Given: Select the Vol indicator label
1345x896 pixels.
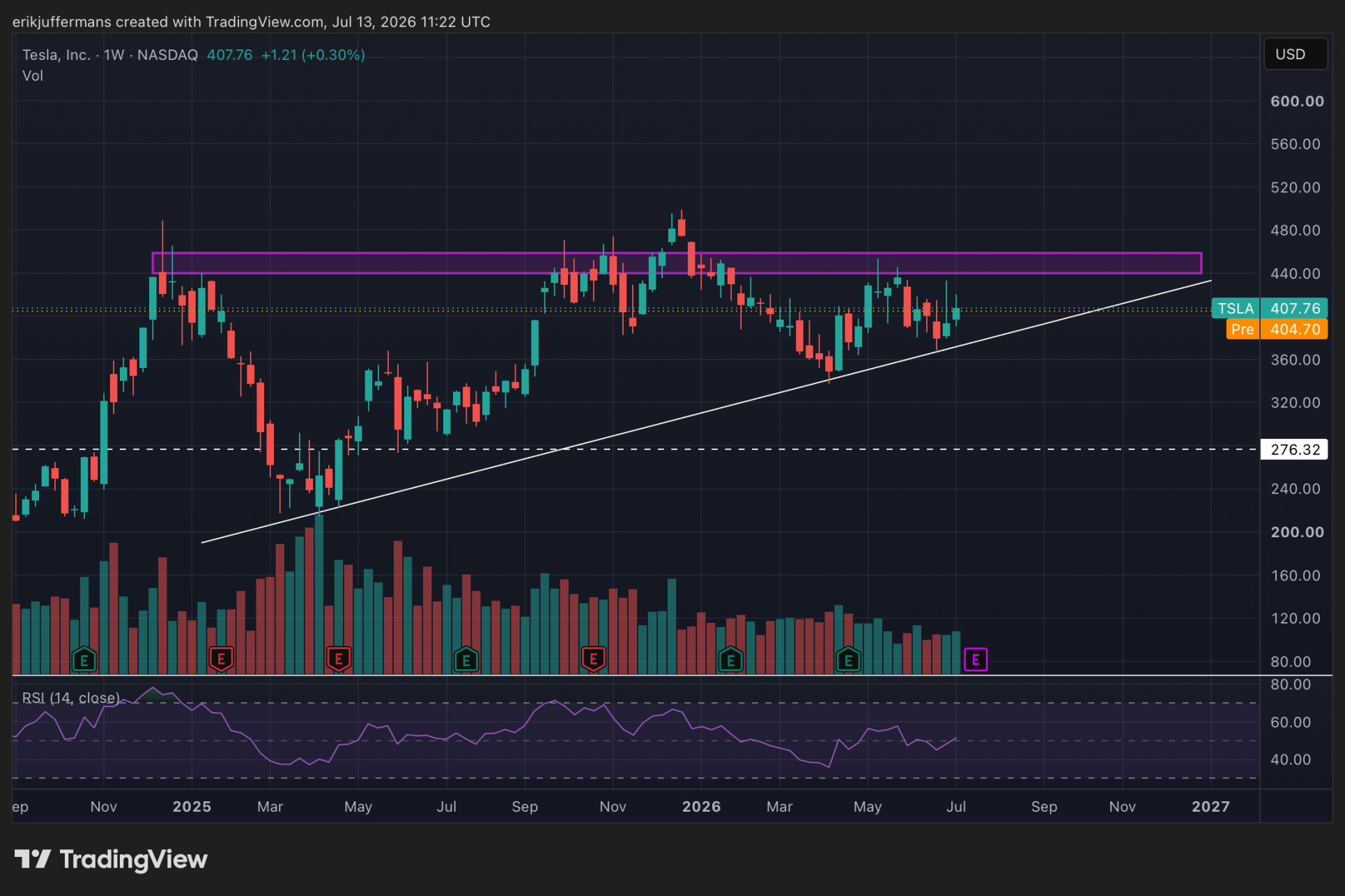Looking at the screenshot, I should tap(33, 76).
